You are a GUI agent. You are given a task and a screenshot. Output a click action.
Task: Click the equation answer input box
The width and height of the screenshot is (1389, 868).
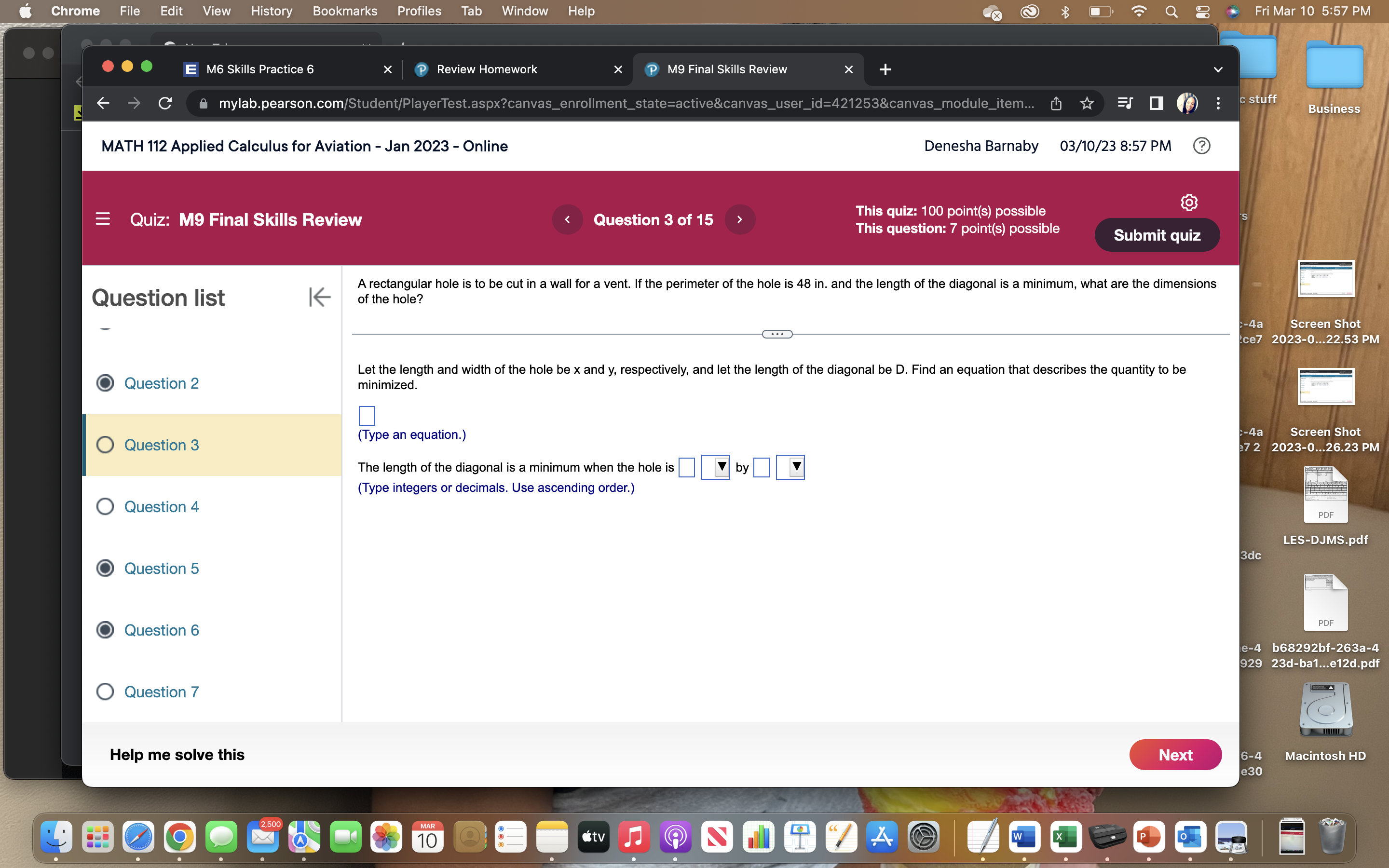click(367, 415)
